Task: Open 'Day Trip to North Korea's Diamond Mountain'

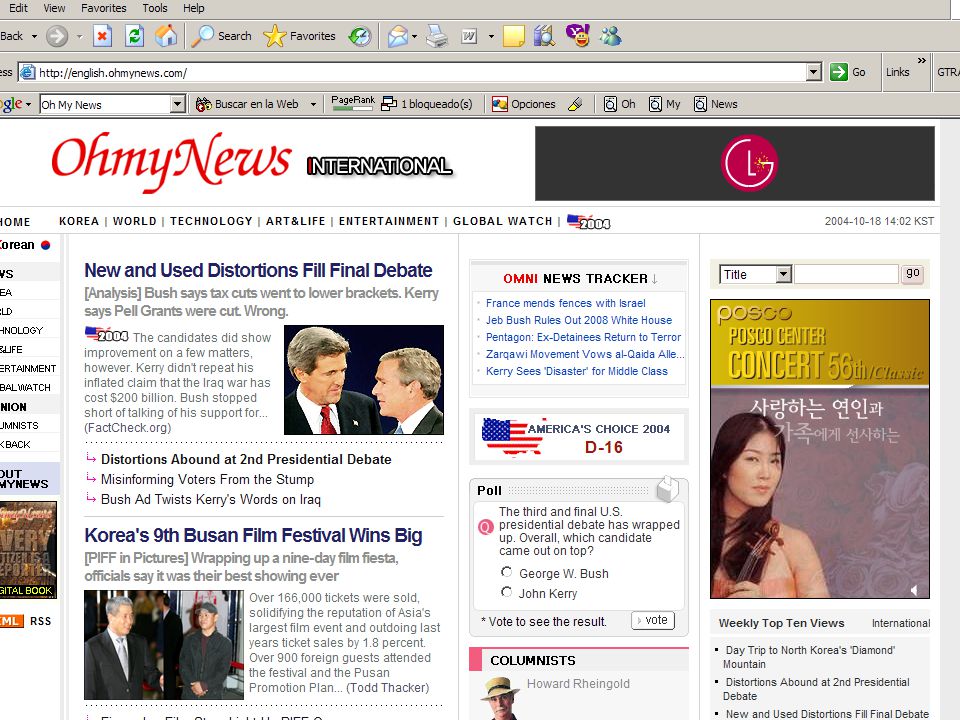Action: (x=808, y=657)
